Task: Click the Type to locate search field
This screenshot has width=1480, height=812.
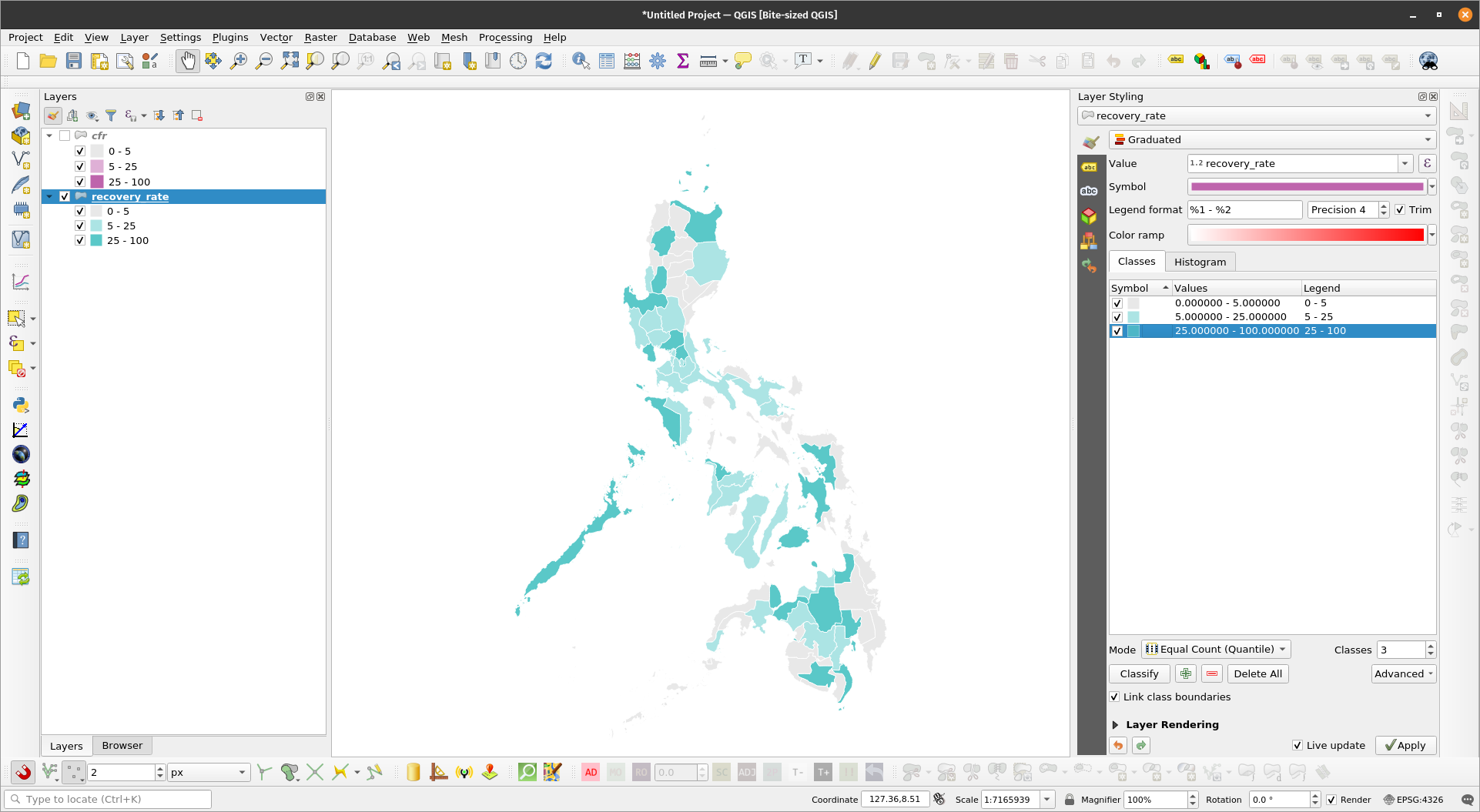Action: pos(108,799)
